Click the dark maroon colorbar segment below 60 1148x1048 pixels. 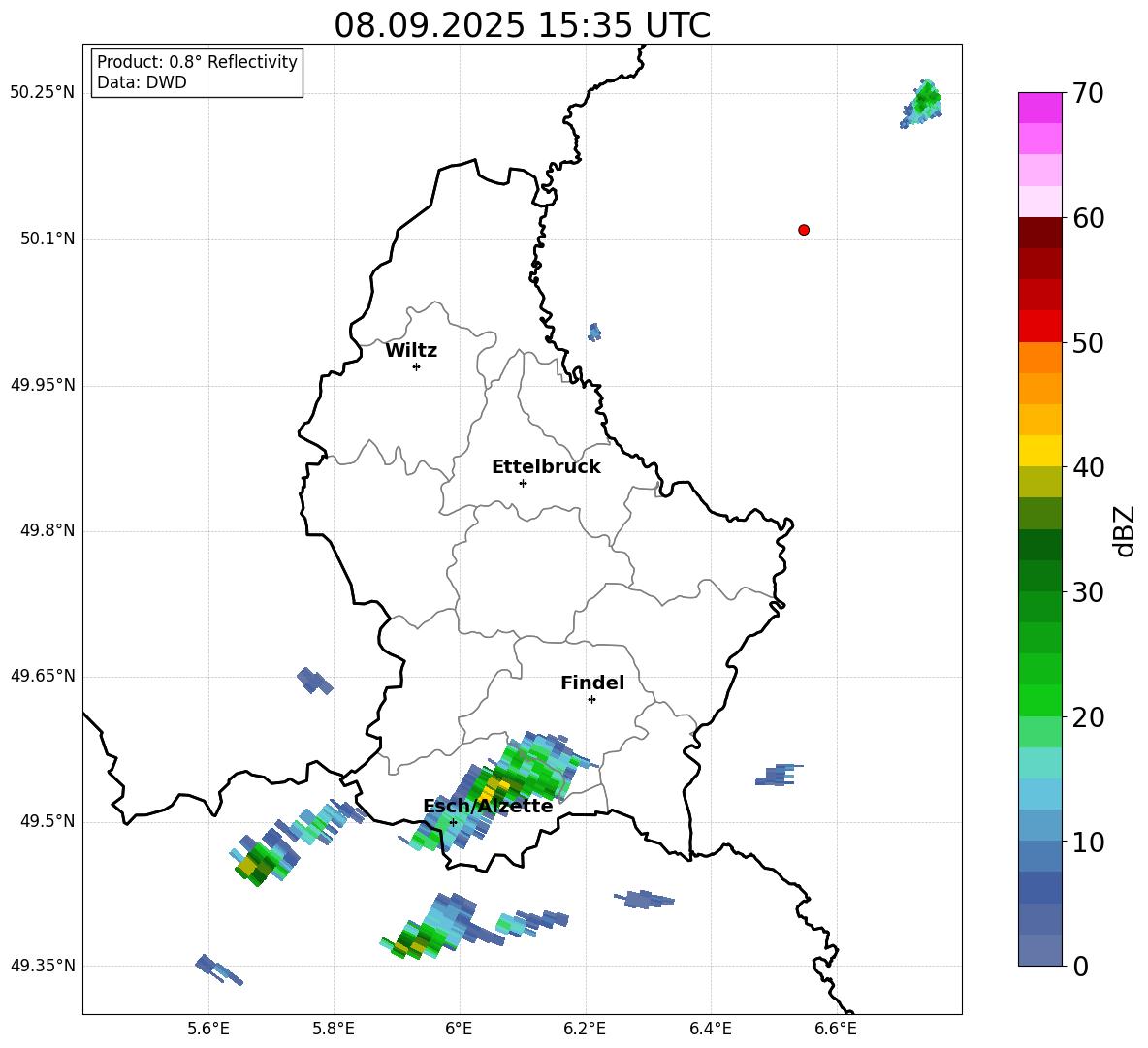tap(1039, 233)
